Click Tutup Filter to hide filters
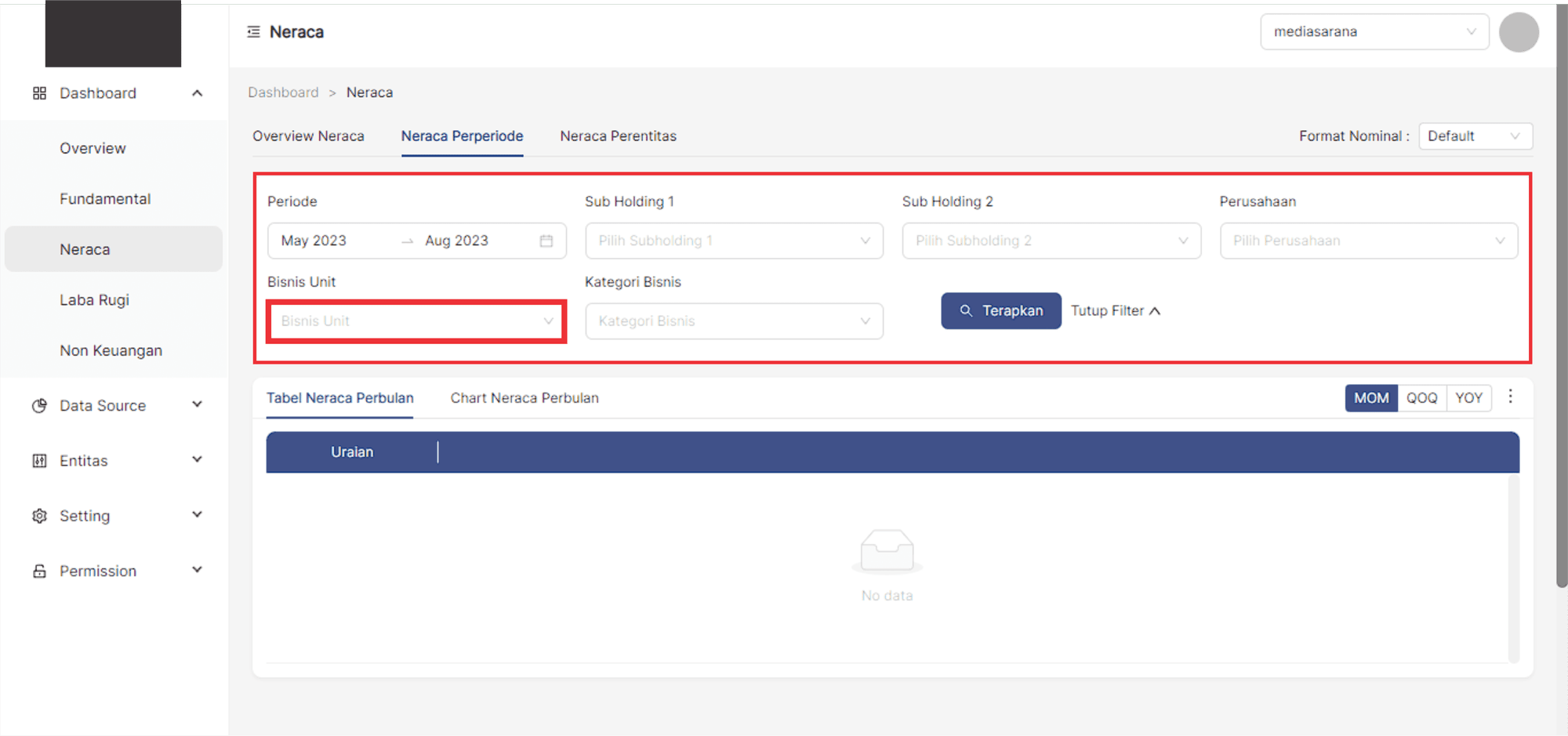The width and height of the screenshot is (1568, 736). (x=1115, y=311)
